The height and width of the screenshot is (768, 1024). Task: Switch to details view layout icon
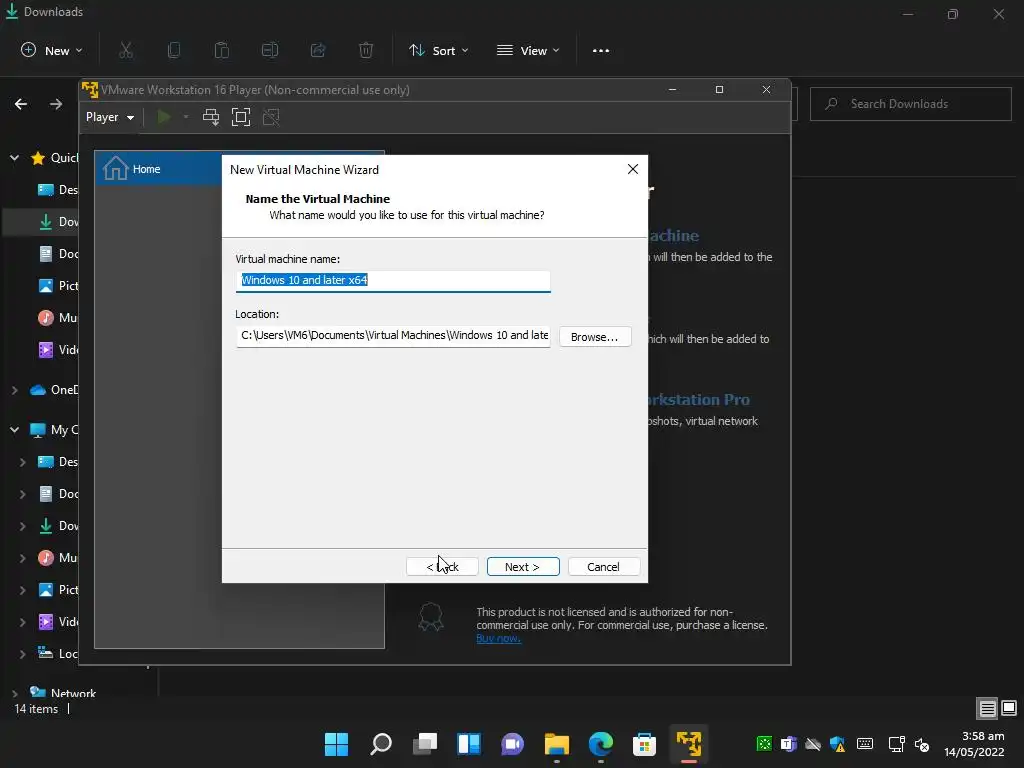pos(987,709)
